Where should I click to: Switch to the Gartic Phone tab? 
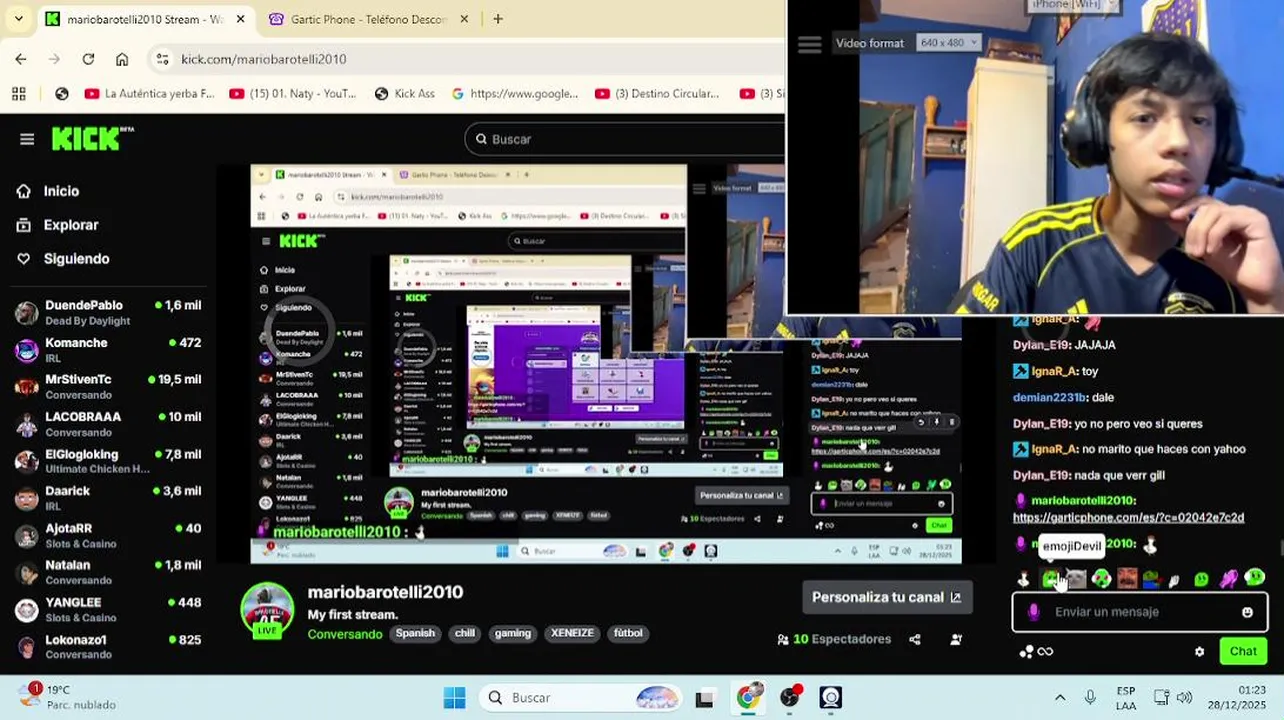tap(369, 19)
